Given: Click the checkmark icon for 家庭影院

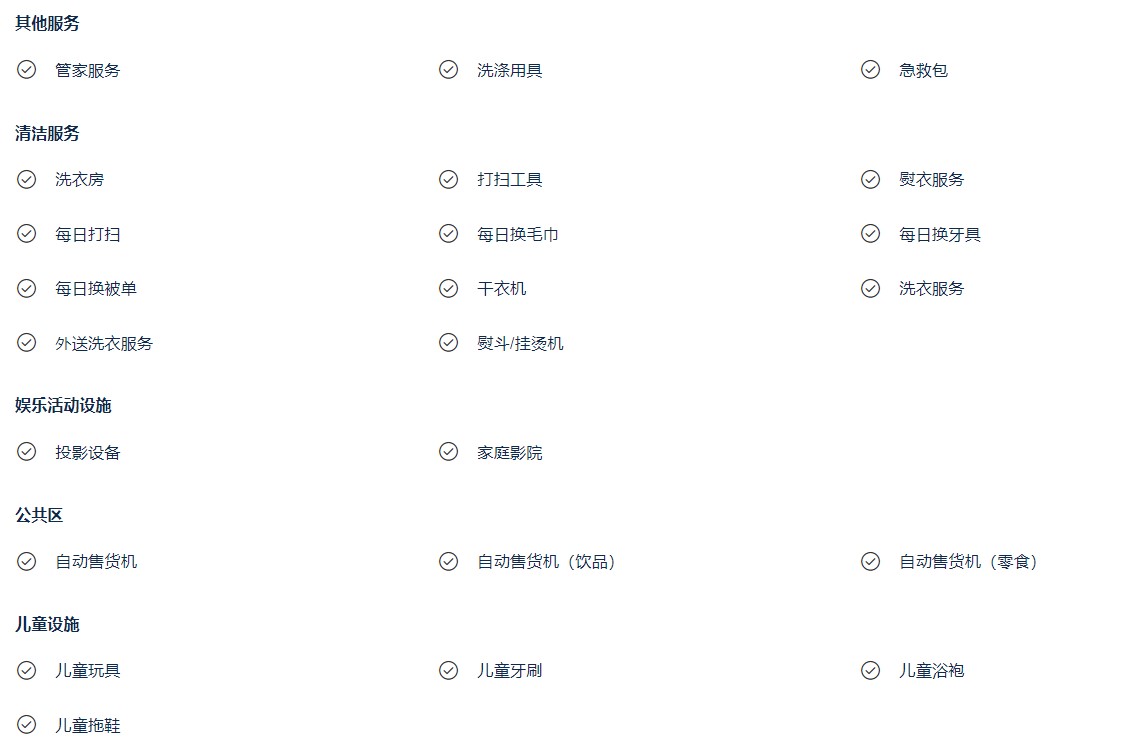Looking at the screenshot, I should point(449,452).
